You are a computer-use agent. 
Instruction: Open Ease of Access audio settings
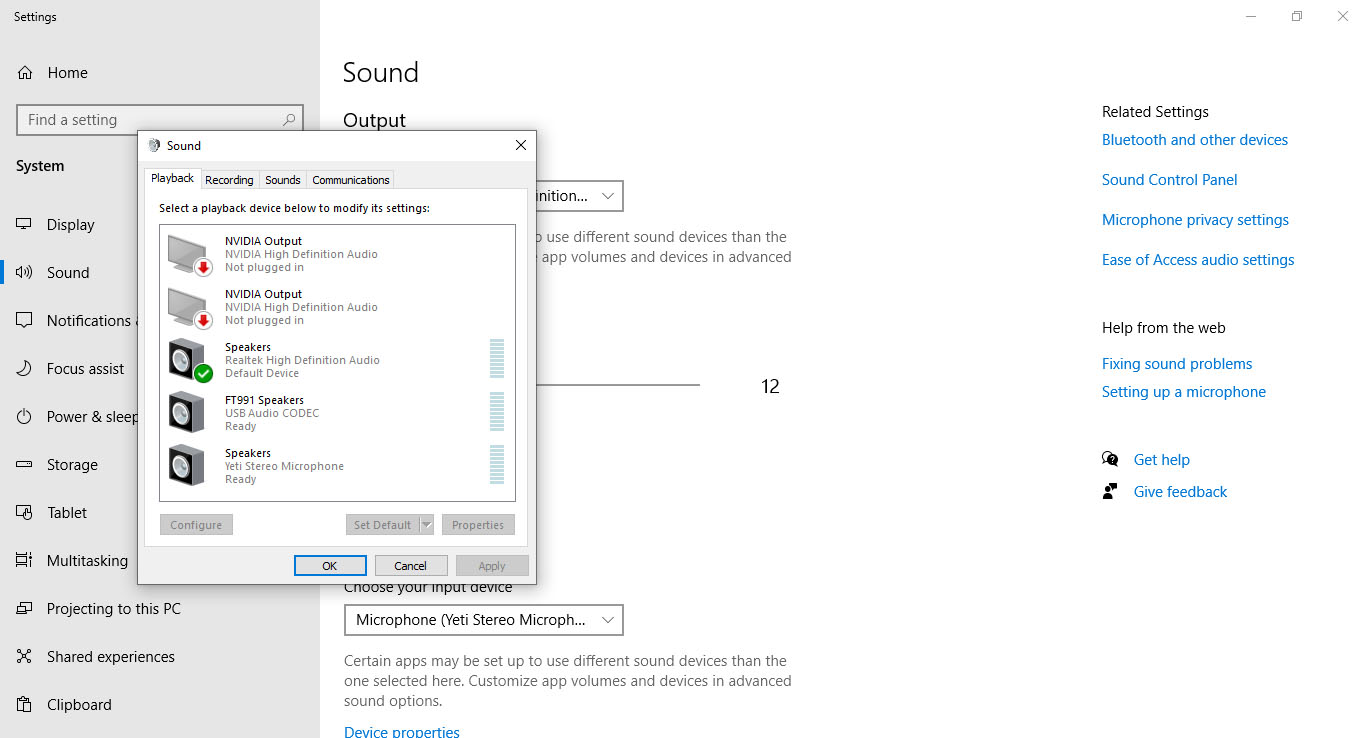[x=1198, y=260]
